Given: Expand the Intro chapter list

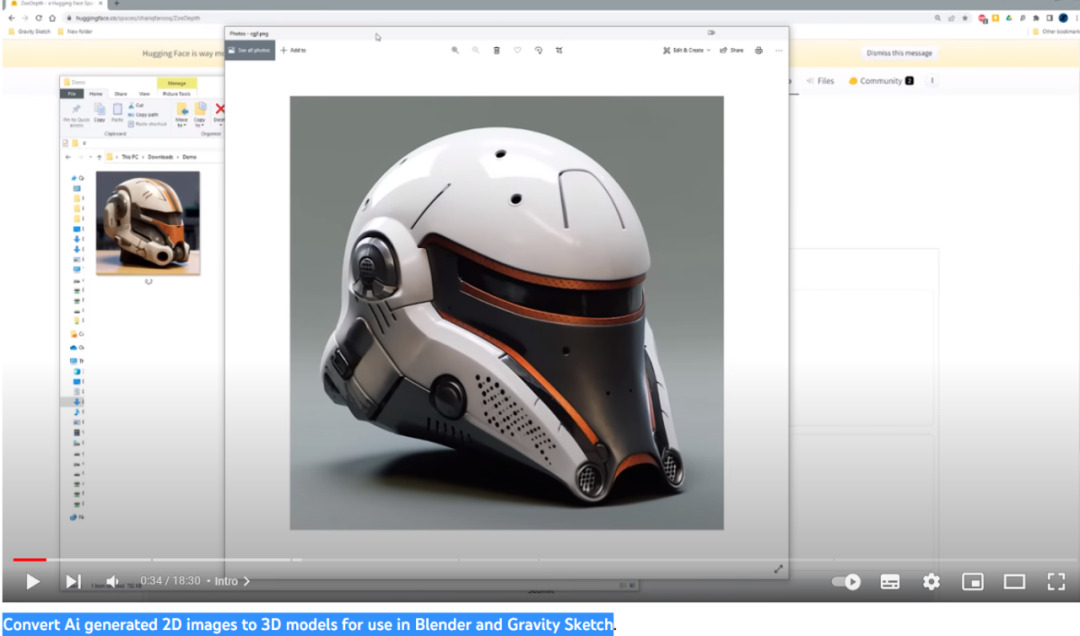Looking at the screenshot, I should point(232,581).
